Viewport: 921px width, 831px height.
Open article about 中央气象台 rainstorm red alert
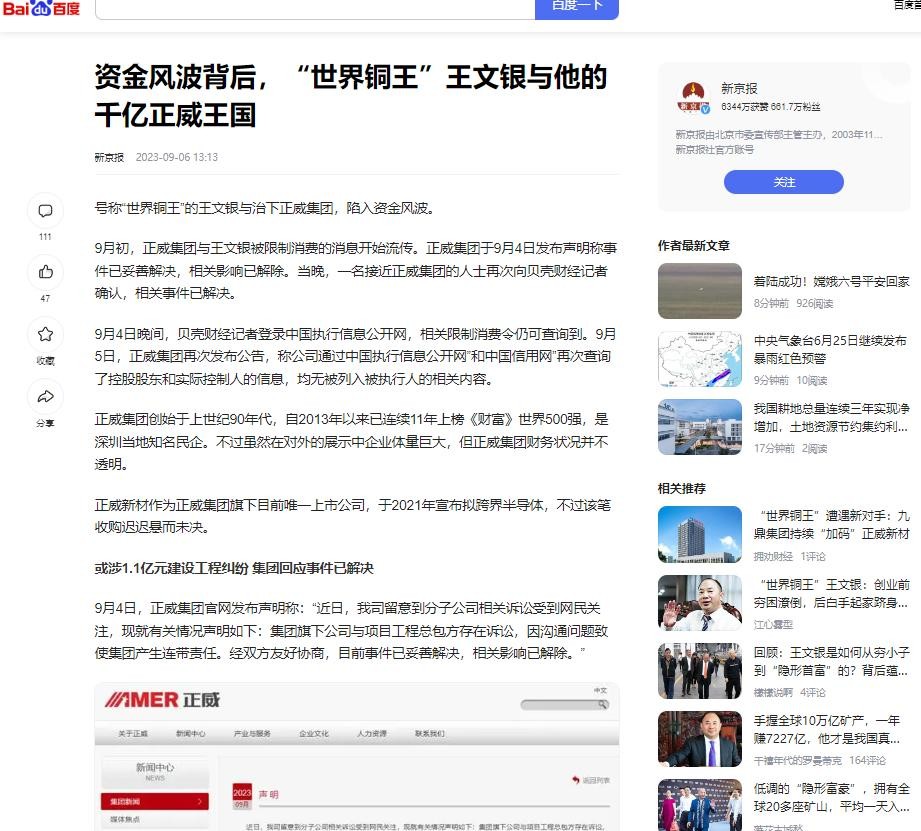(x=831, y=349)
